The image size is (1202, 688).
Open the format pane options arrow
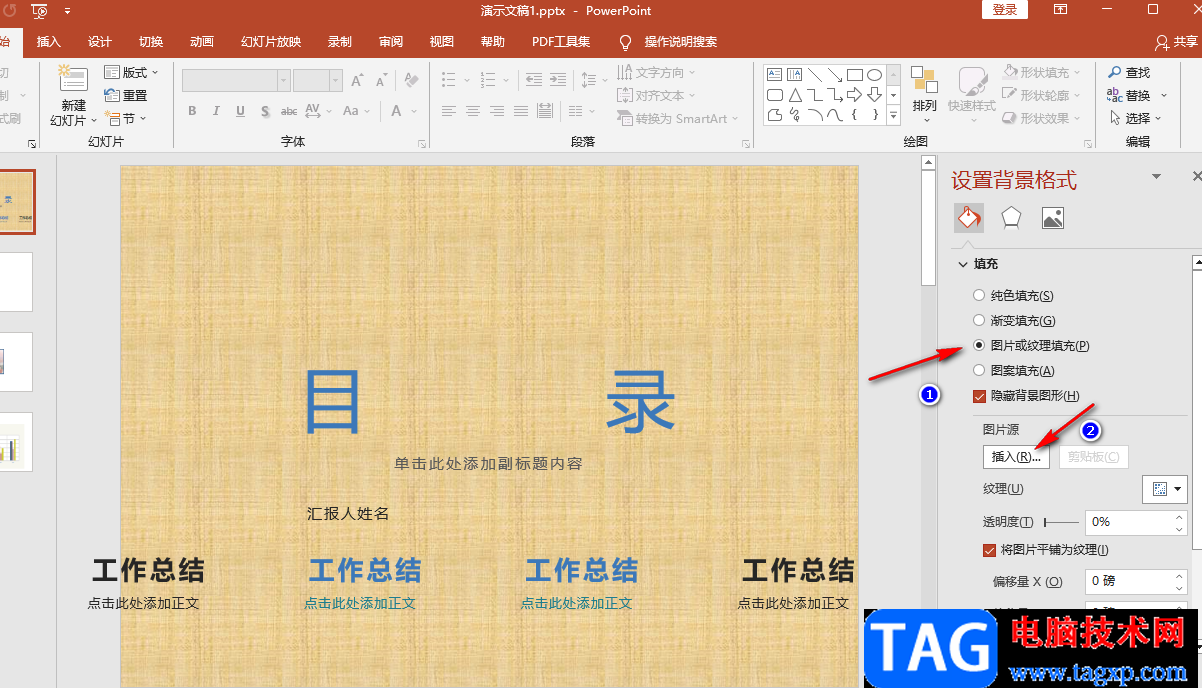pyautogui.click(x=1157, y=177)
